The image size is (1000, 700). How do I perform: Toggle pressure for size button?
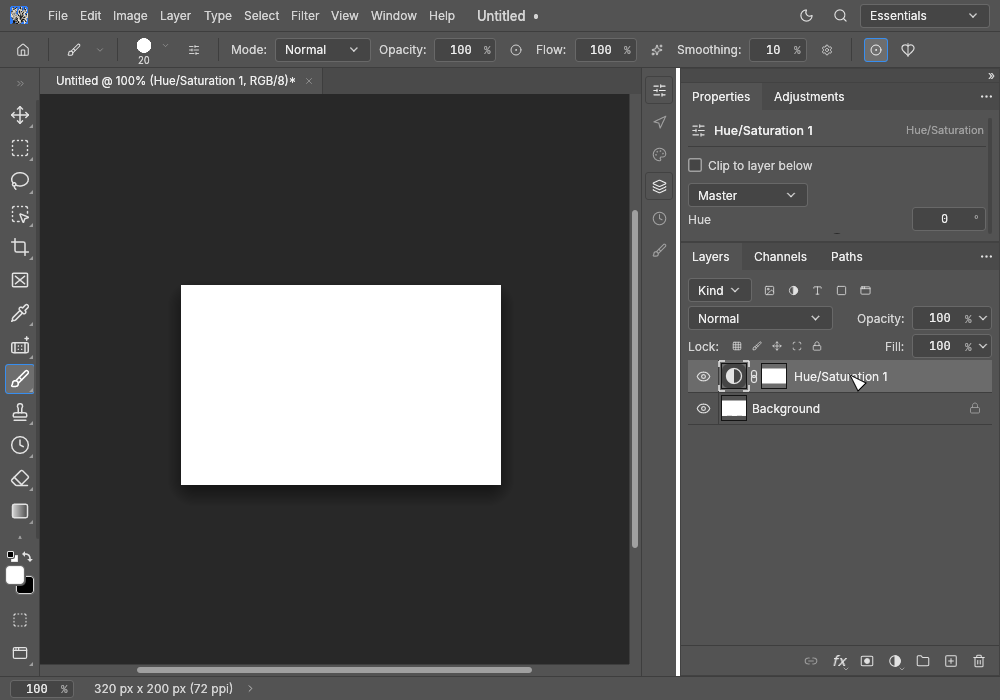pyautogui.click(x=876, y=50)
